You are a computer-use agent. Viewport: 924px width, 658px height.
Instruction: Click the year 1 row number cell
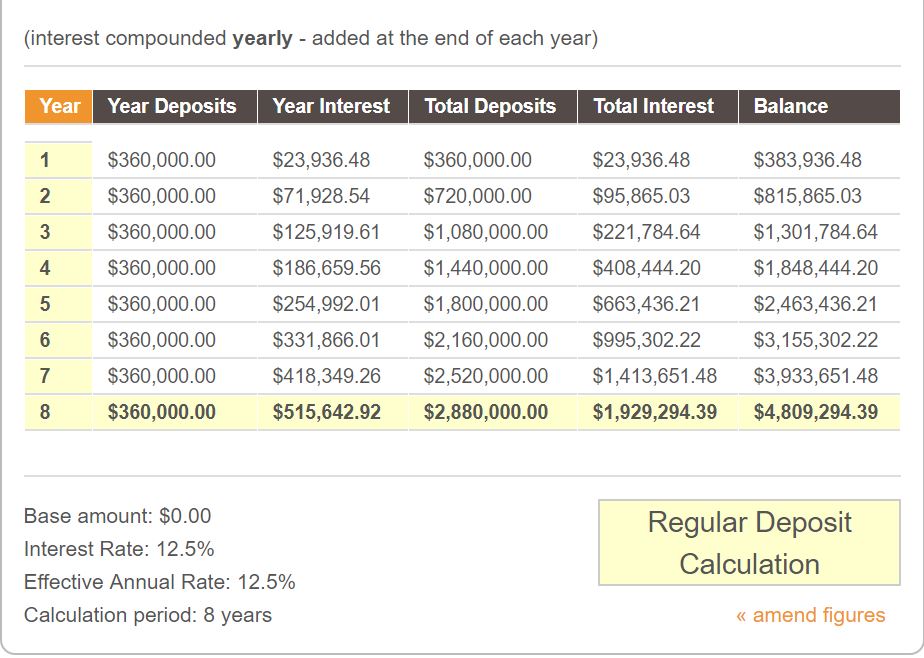click(45, 160)
